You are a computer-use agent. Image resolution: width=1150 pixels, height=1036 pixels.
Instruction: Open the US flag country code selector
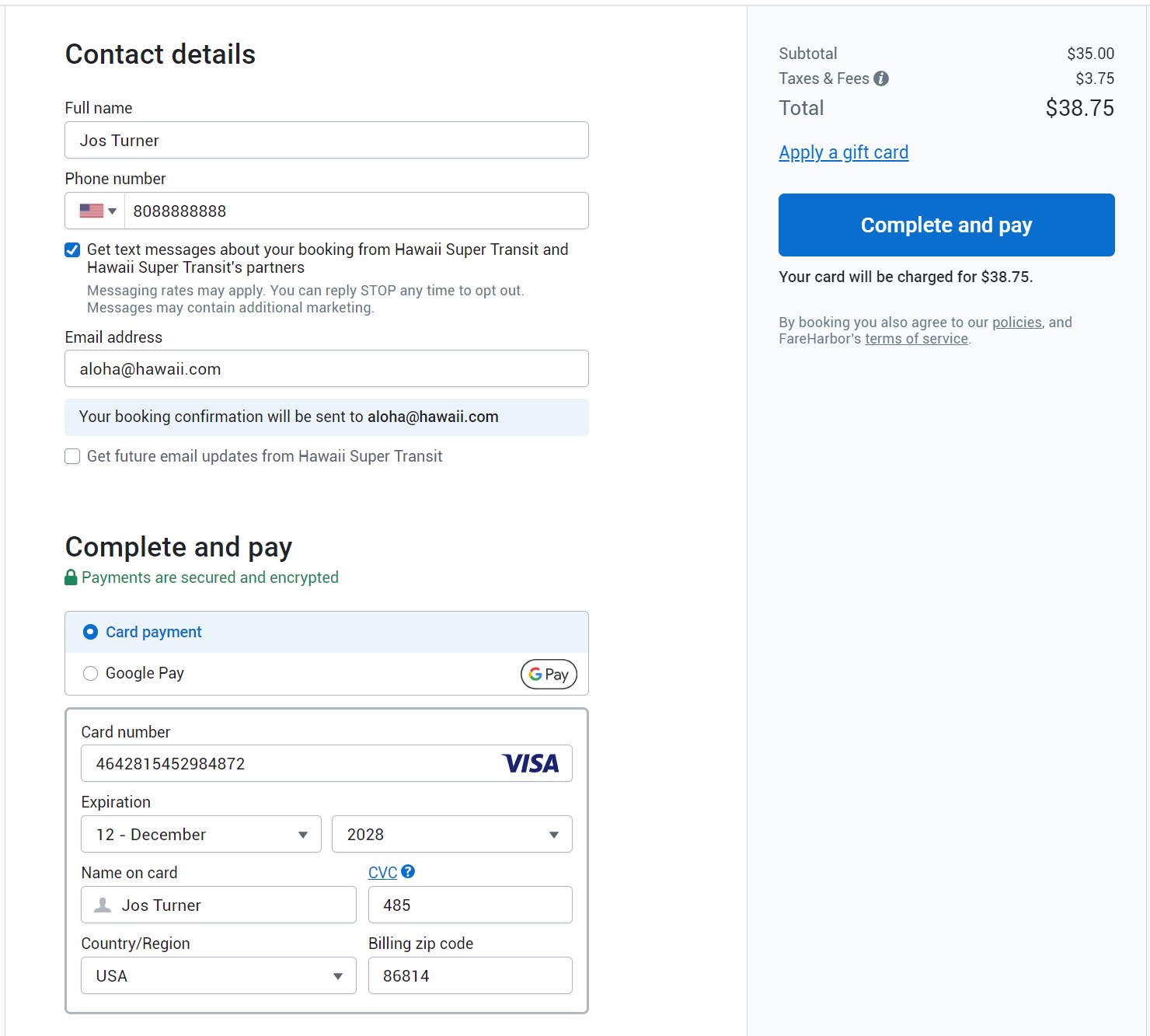(x=97, y=211)
